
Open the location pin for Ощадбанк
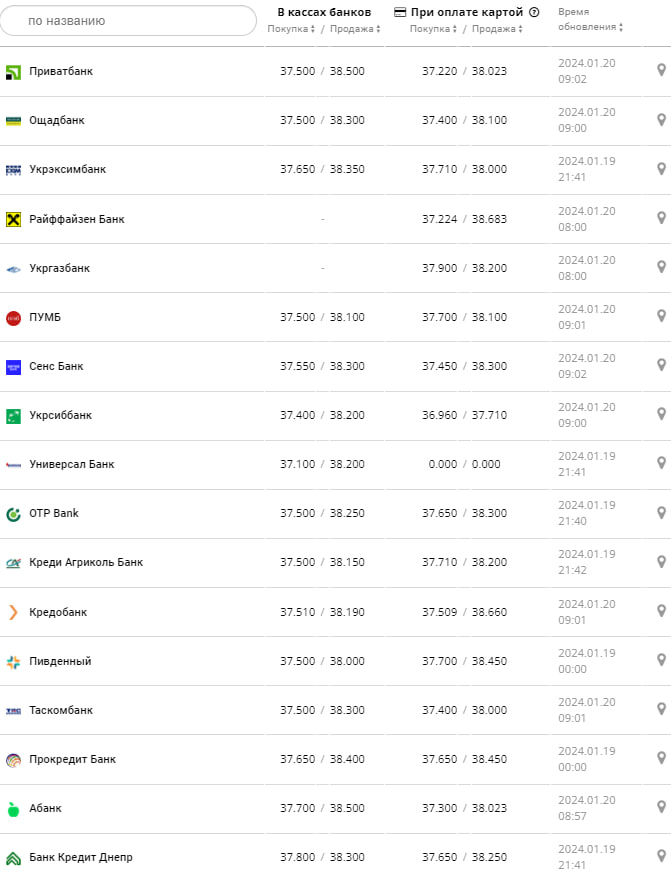click(661, 119)
